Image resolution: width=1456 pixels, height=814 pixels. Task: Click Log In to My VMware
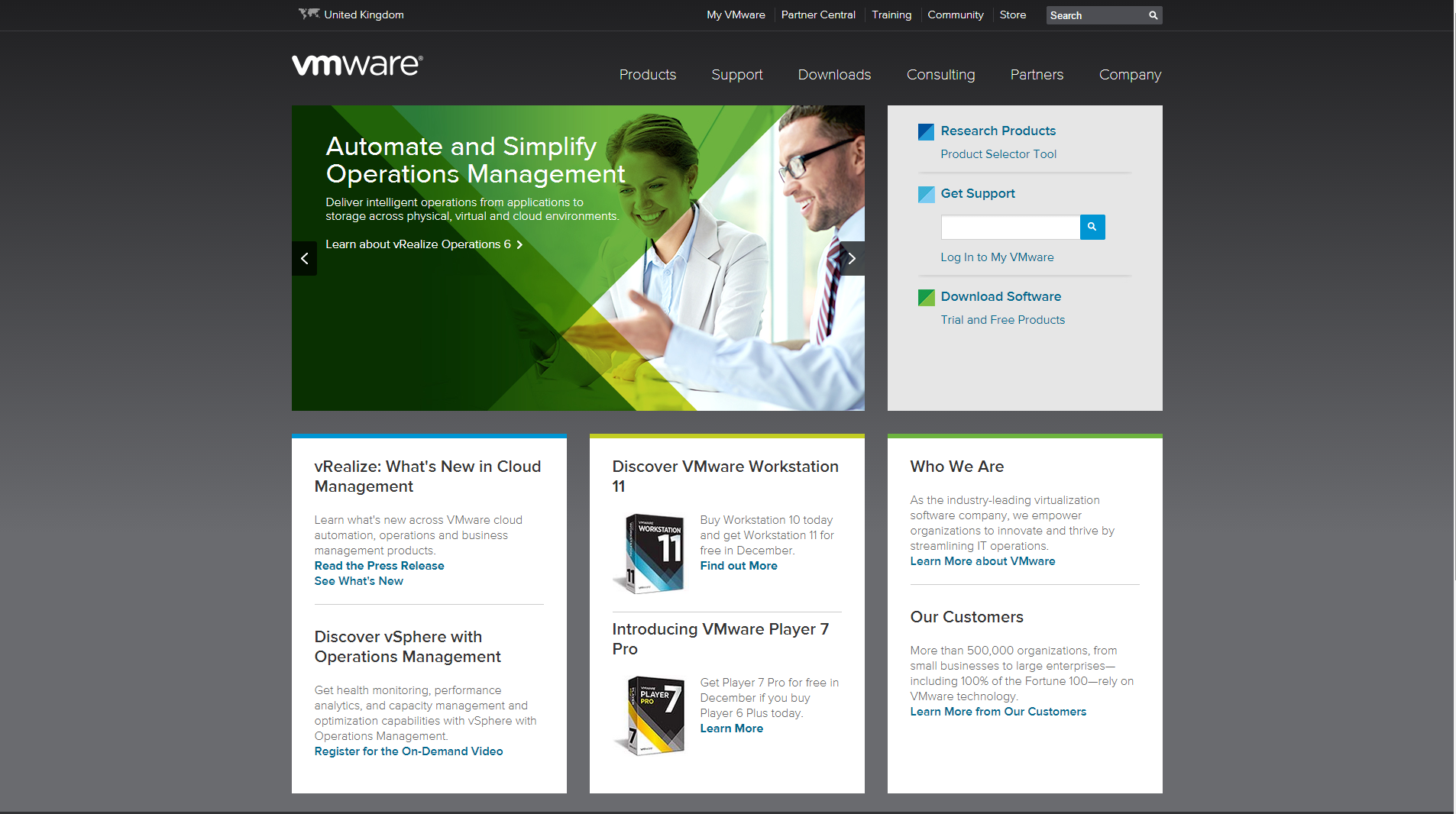coord(997,257)
